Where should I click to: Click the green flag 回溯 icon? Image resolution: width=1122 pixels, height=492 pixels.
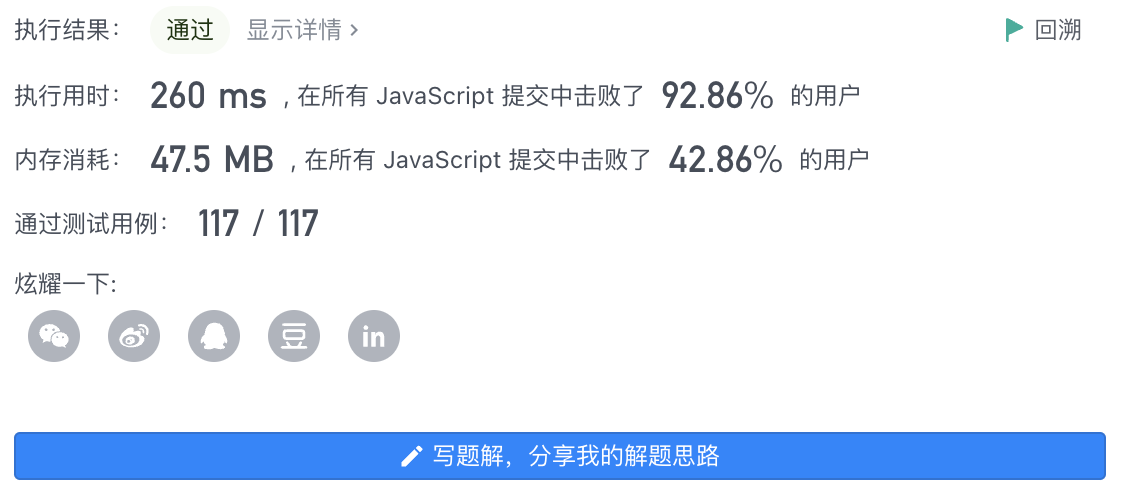pyautogui.click(x=1014, y=30)
